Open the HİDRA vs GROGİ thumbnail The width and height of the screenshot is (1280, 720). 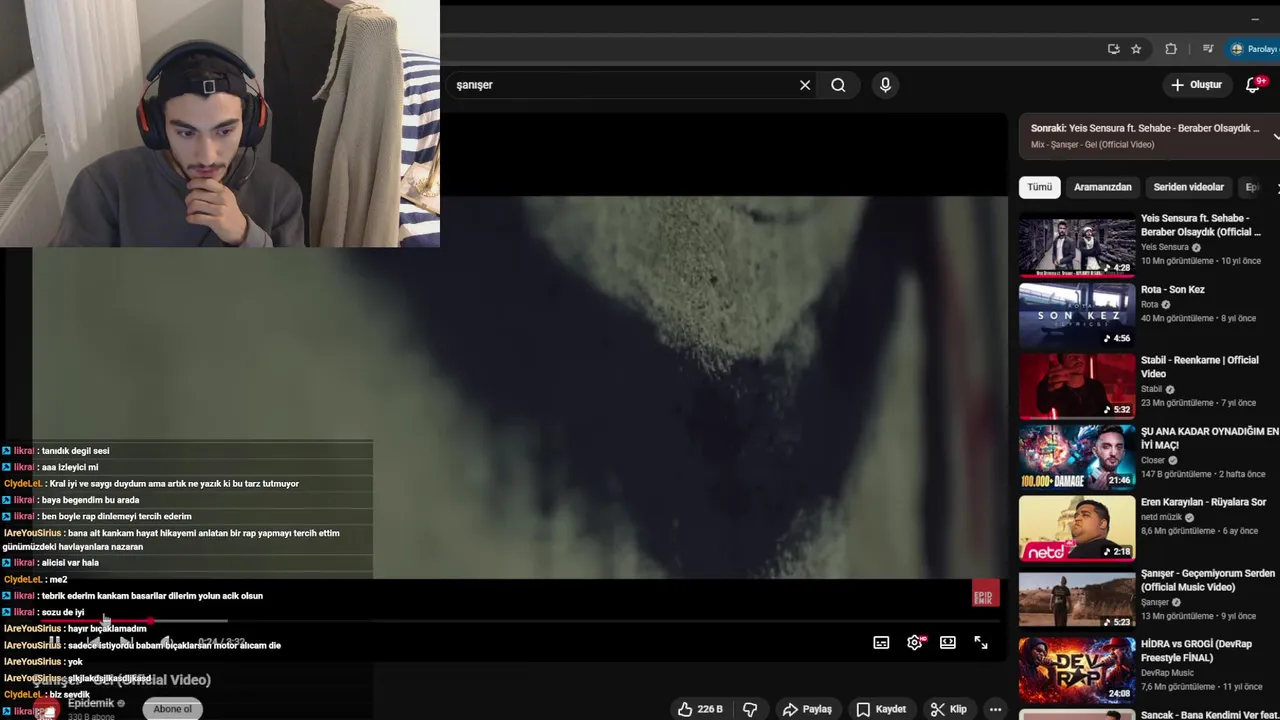click(1077, 670)
